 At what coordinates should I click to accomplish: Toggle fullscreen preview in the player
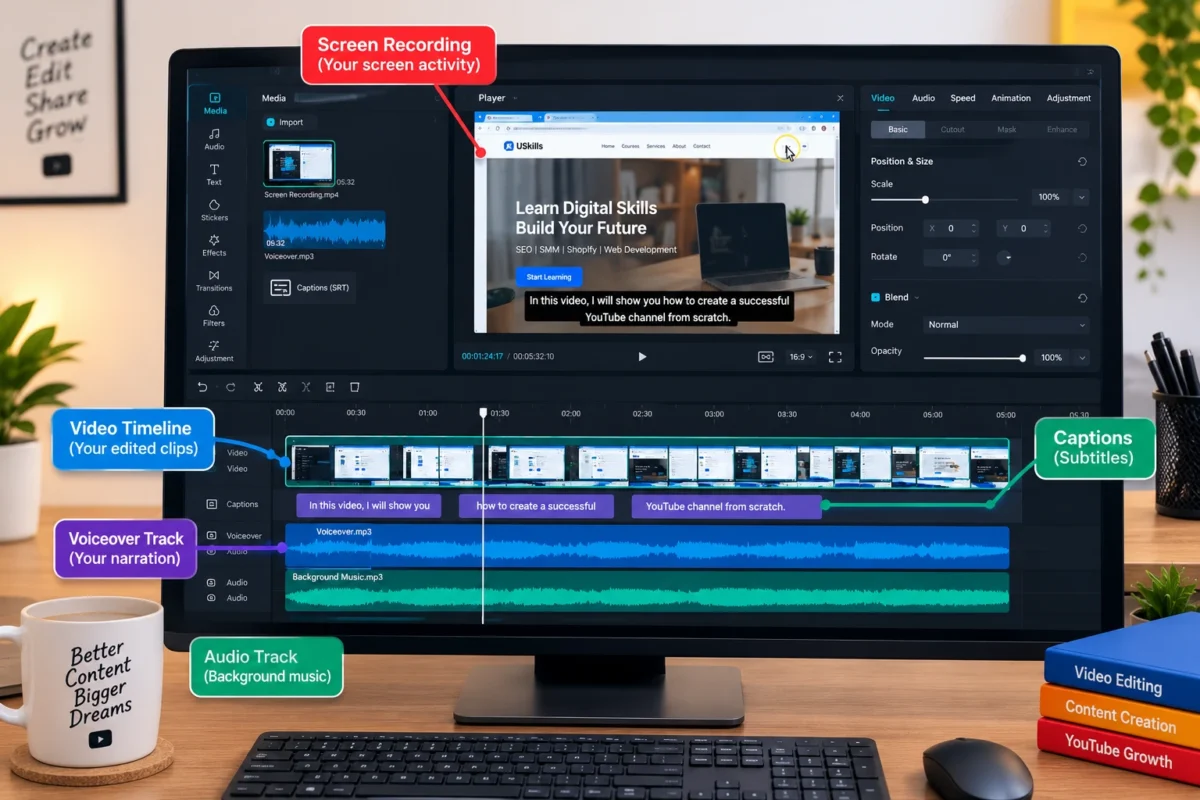click(835, 357)
